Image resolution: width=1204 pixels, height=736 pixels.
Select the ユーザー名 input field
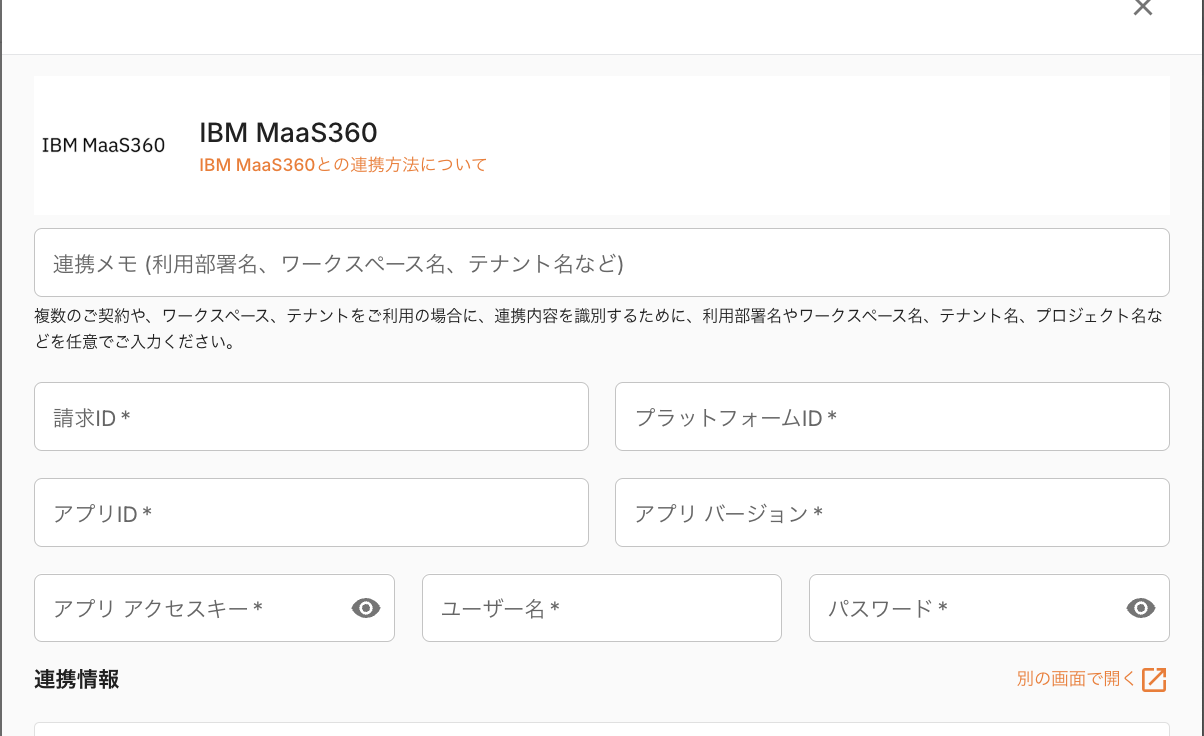pyautogui.click(x=601, y=608)
